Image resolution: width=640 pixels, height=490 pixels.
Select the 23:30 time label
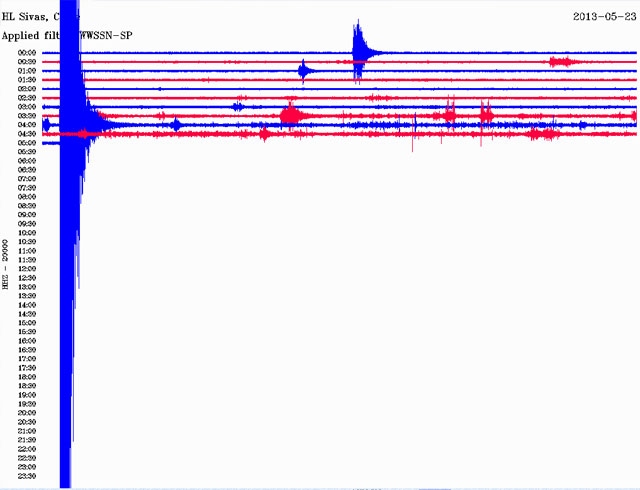[x=27, y=475]
